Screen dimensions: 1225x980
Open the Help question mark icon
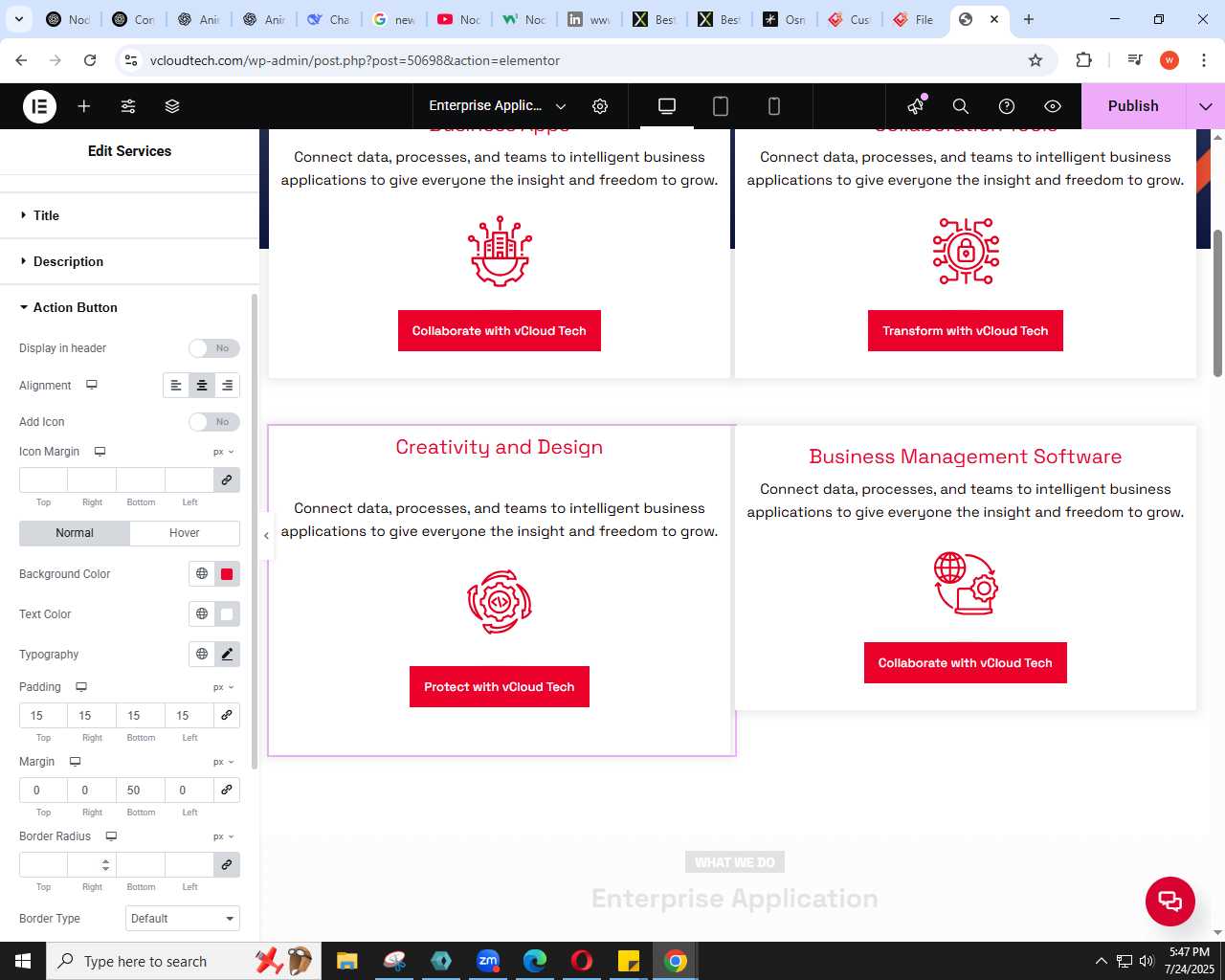click(x=1007, y=106)
